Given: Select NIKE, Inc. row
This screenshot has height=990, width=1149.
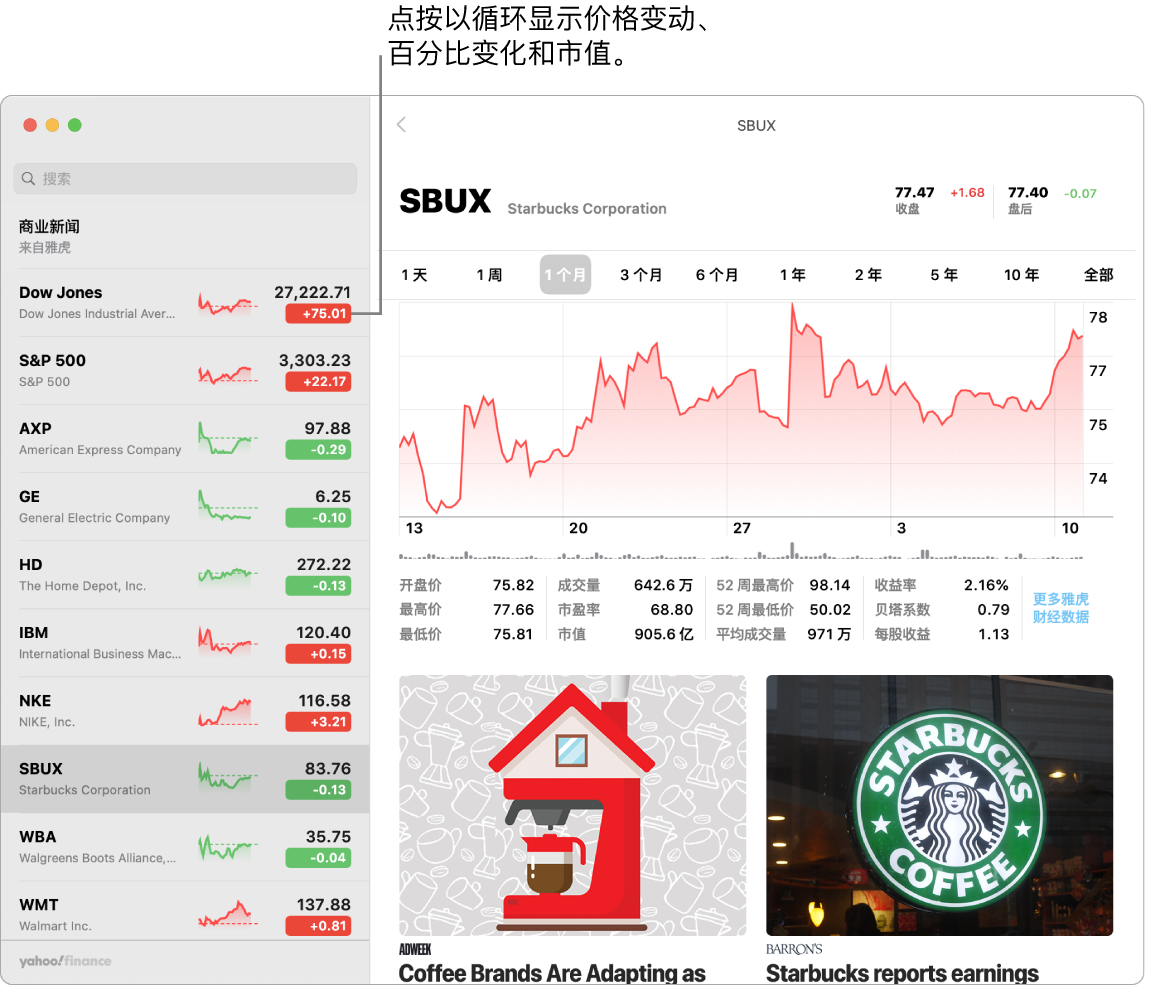Looking at the screenshot, I should coord(185,712).
